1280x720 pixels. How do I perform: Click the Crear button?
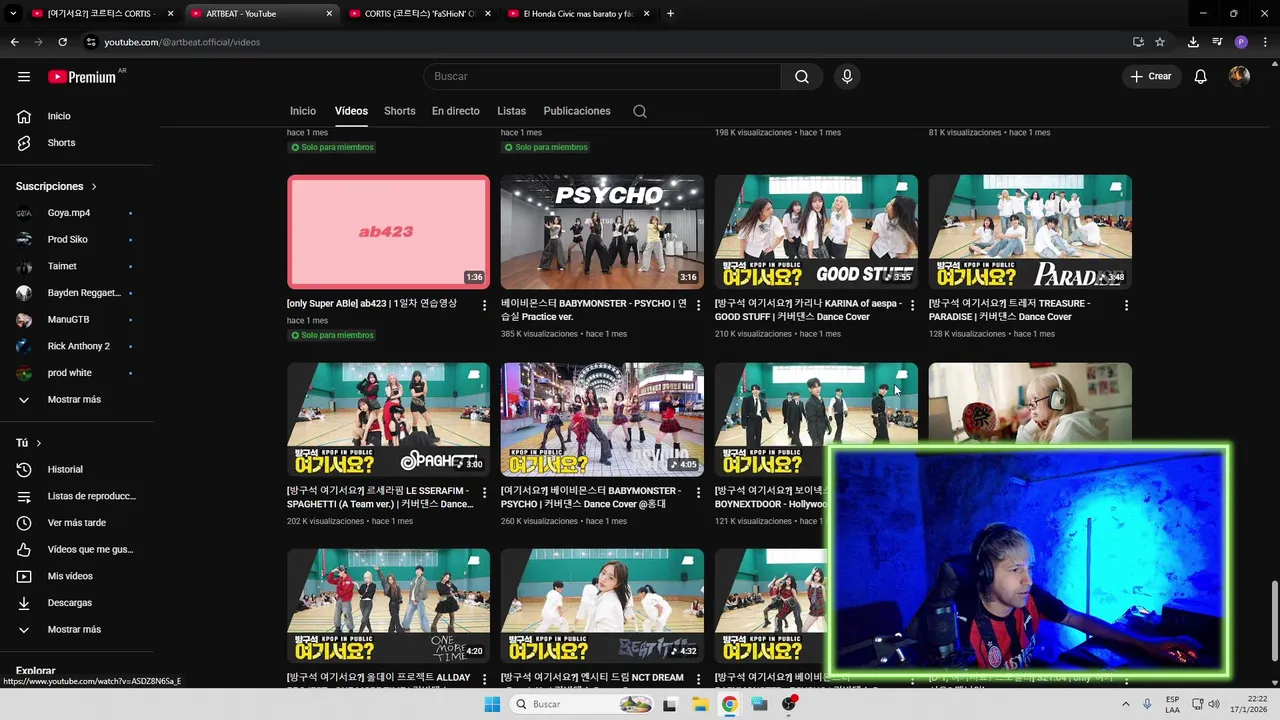click(1151, 76)
